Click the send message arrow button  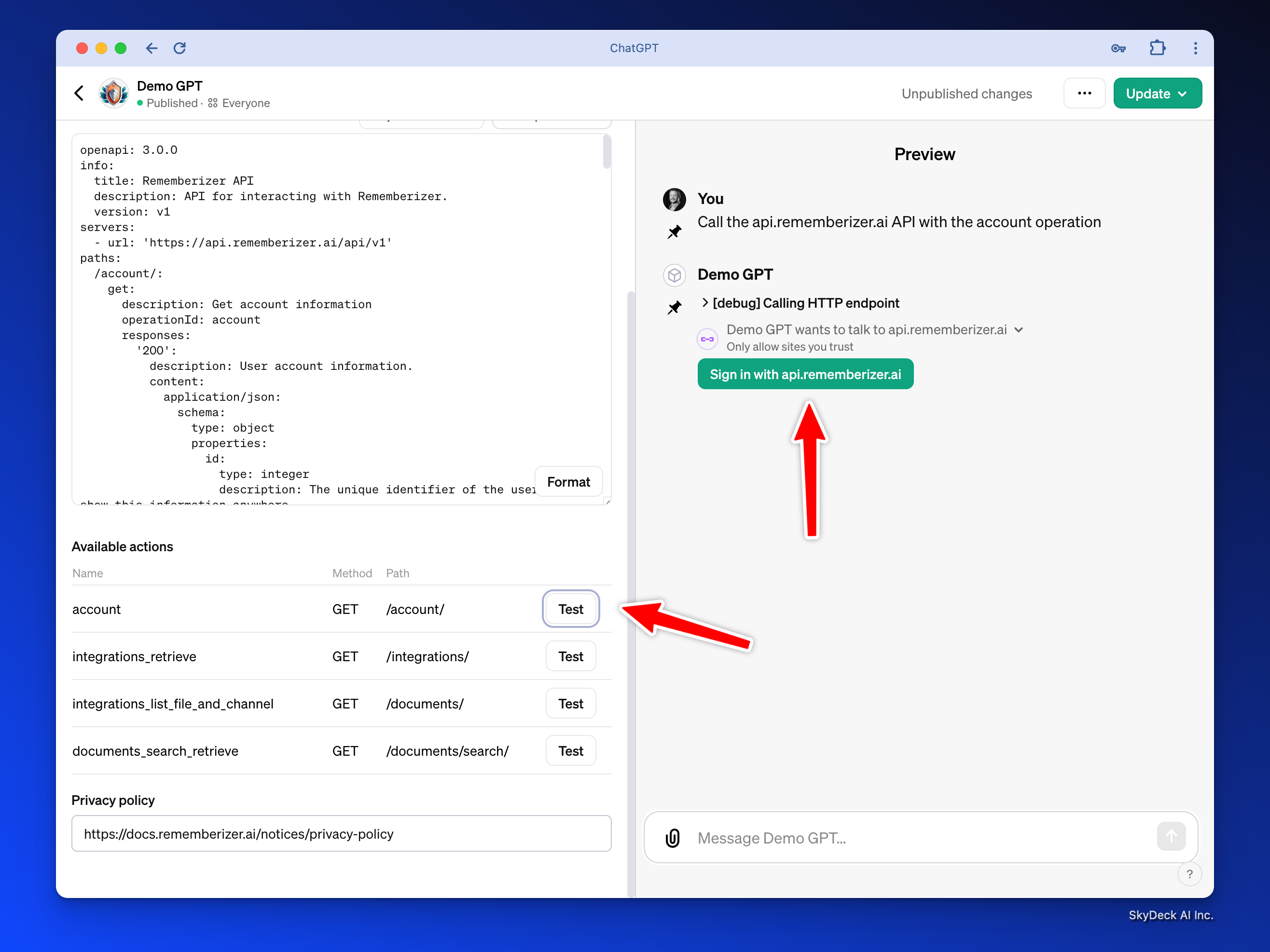tap(1171, 837)
